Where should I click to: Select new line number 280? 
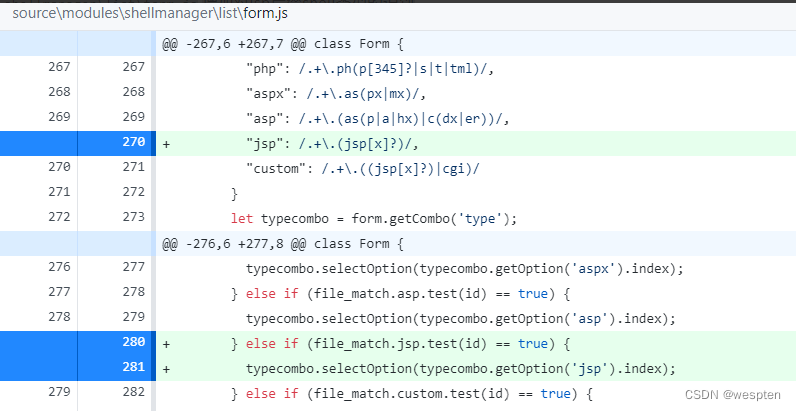(x=132, y=343)
